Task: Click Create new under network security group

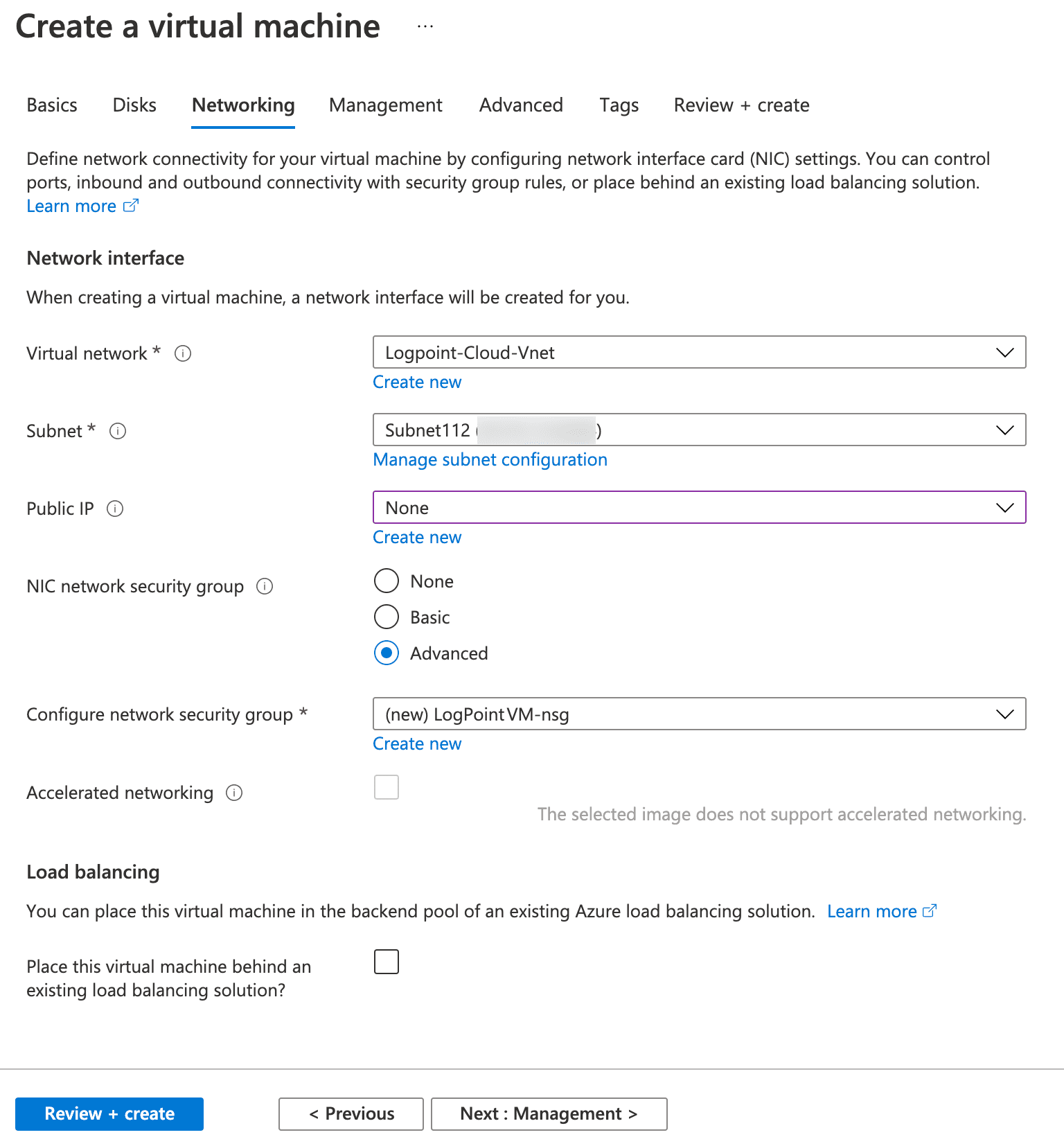Action: click(x=417, y=744)
